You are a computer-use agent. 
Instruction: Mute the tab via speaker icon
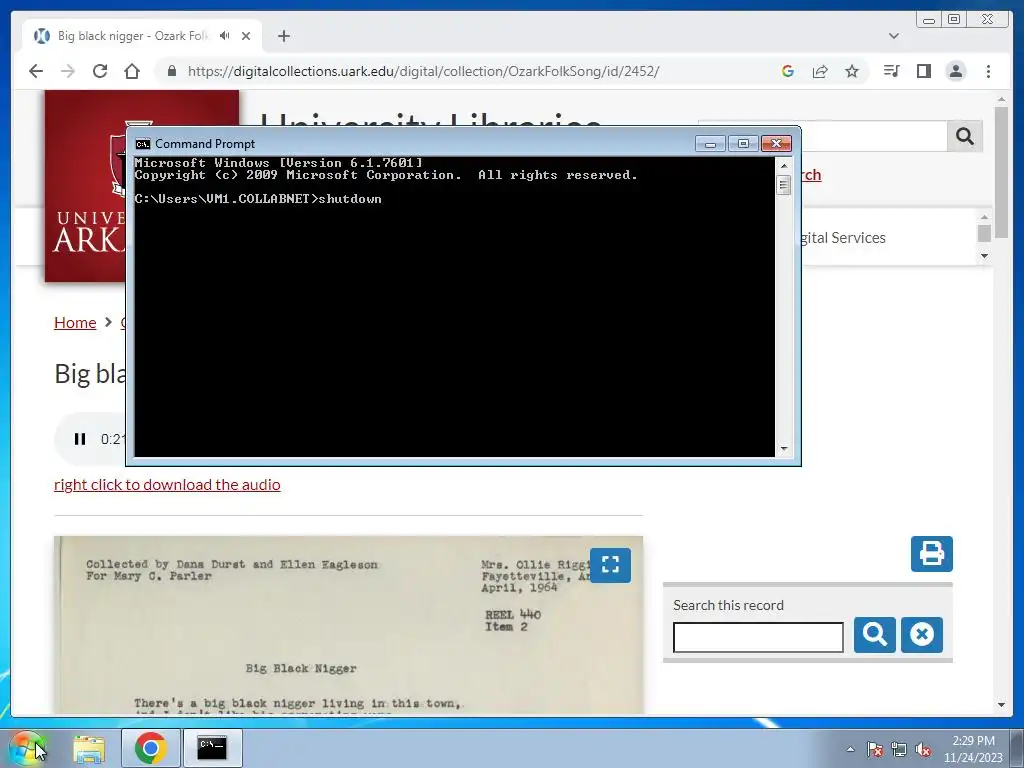(x=225, y=36)
